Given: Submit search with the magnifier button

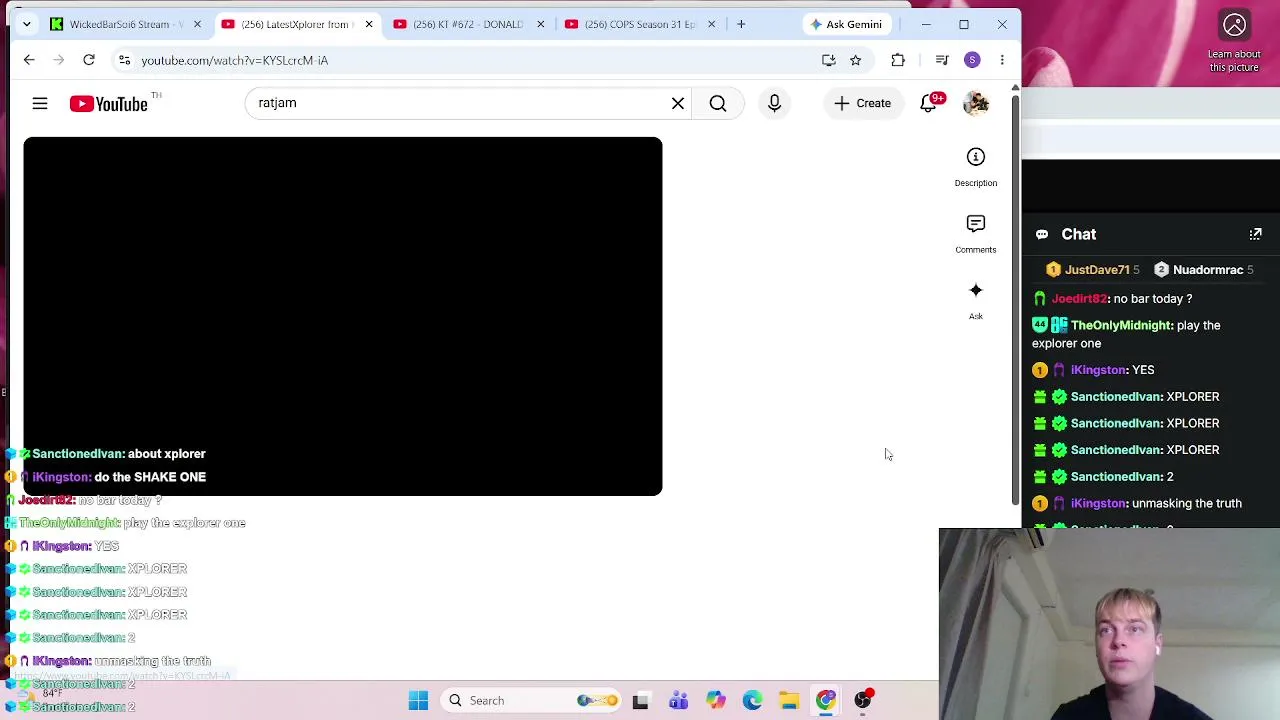Looking at the screenshot, I should pos(718,103).
